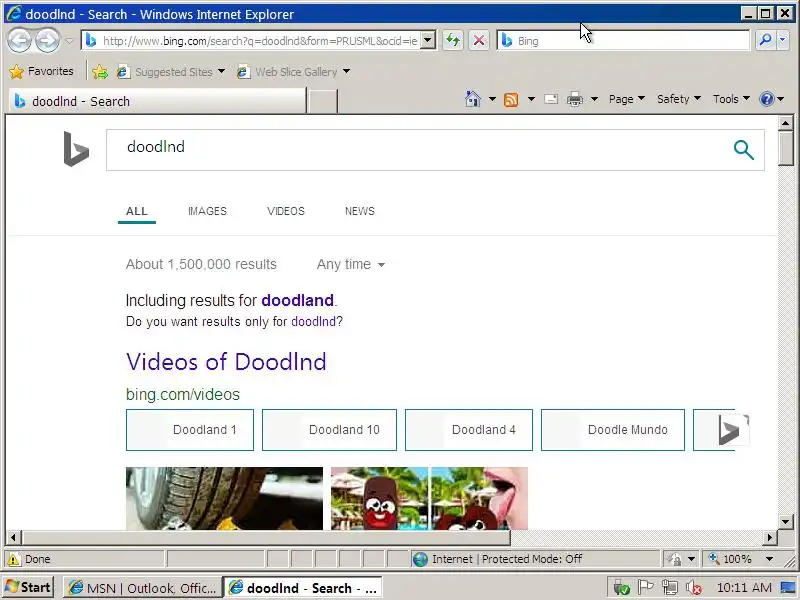Click the vertical scrollbar up arrow

786,123
